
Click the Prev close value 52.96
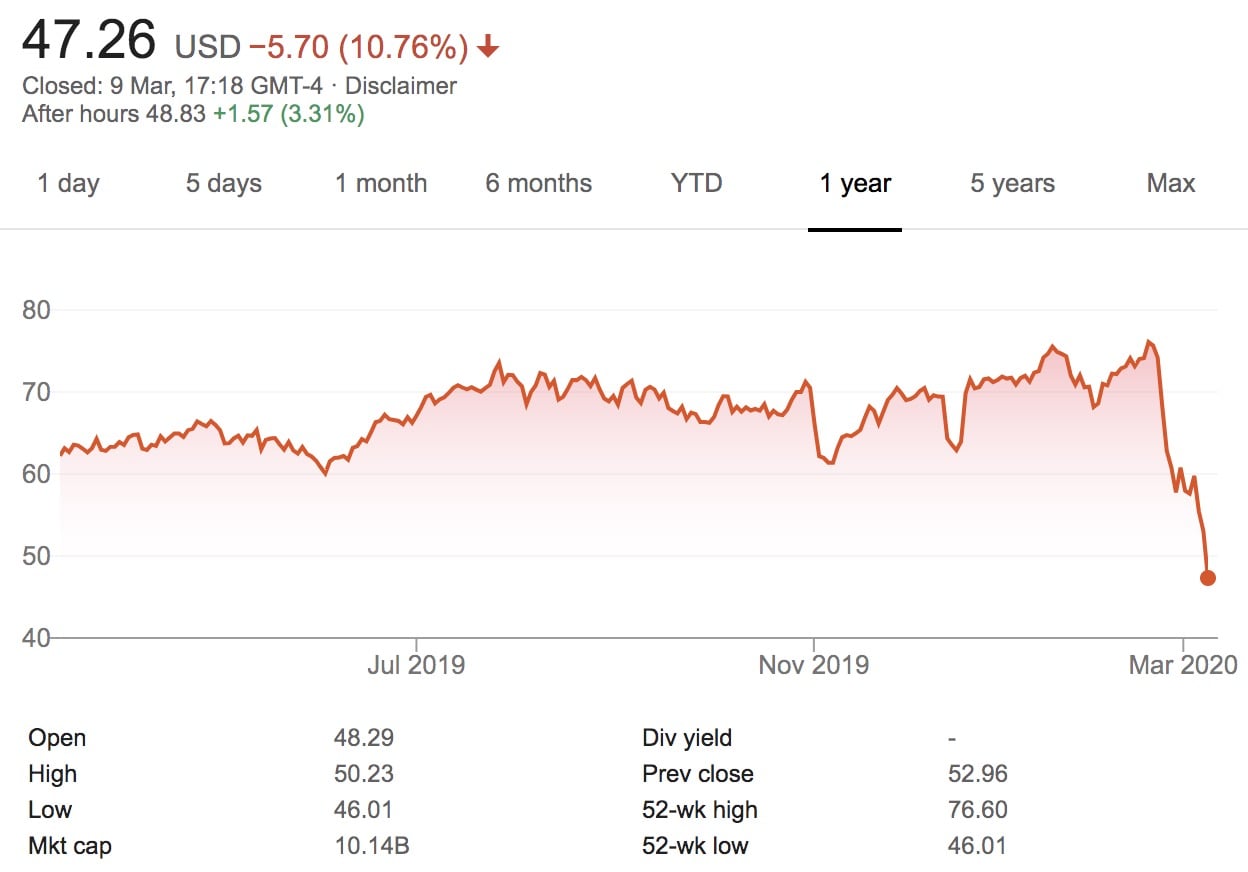(x=977, y=774)
